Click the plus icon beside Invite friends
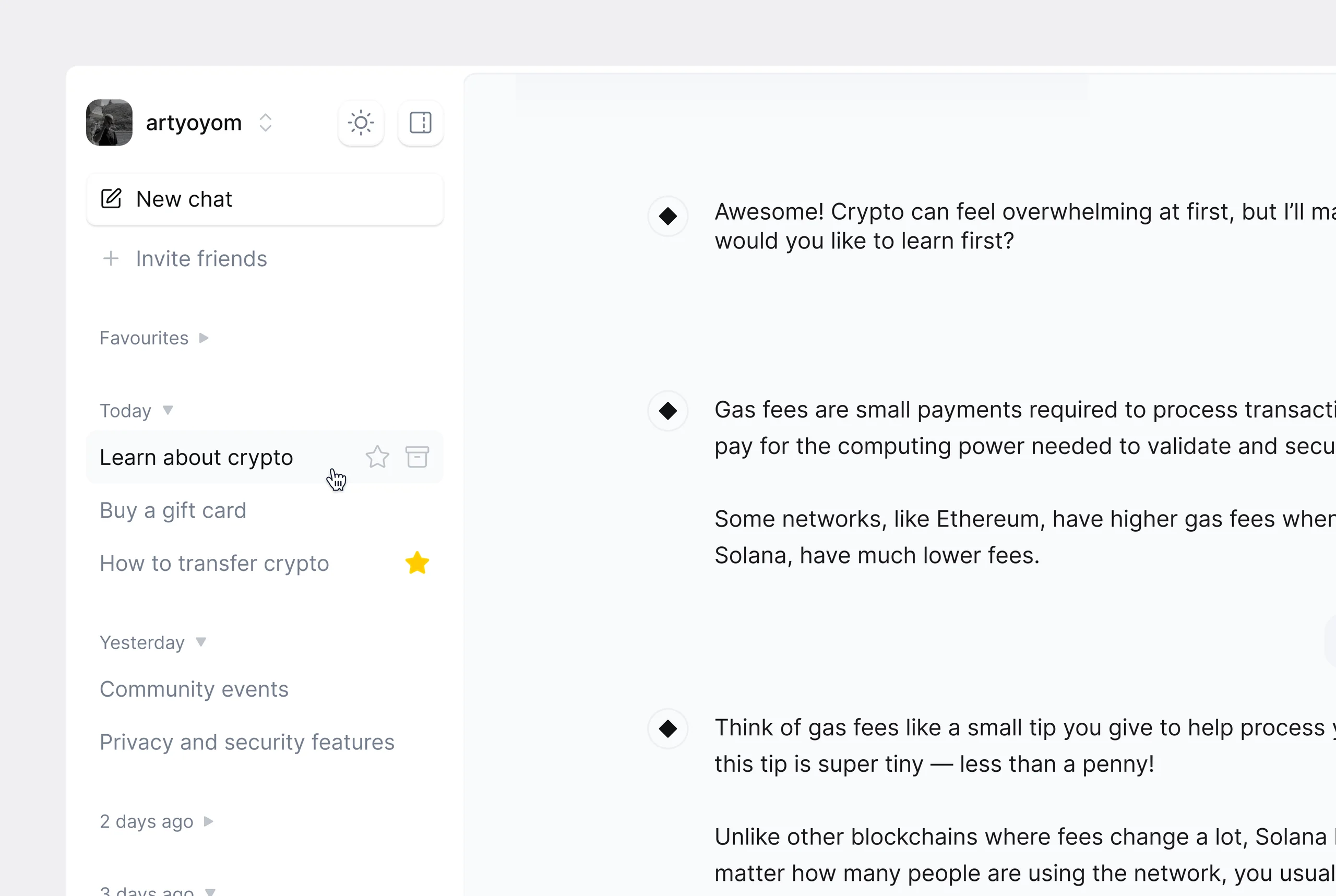 point(111,259)
